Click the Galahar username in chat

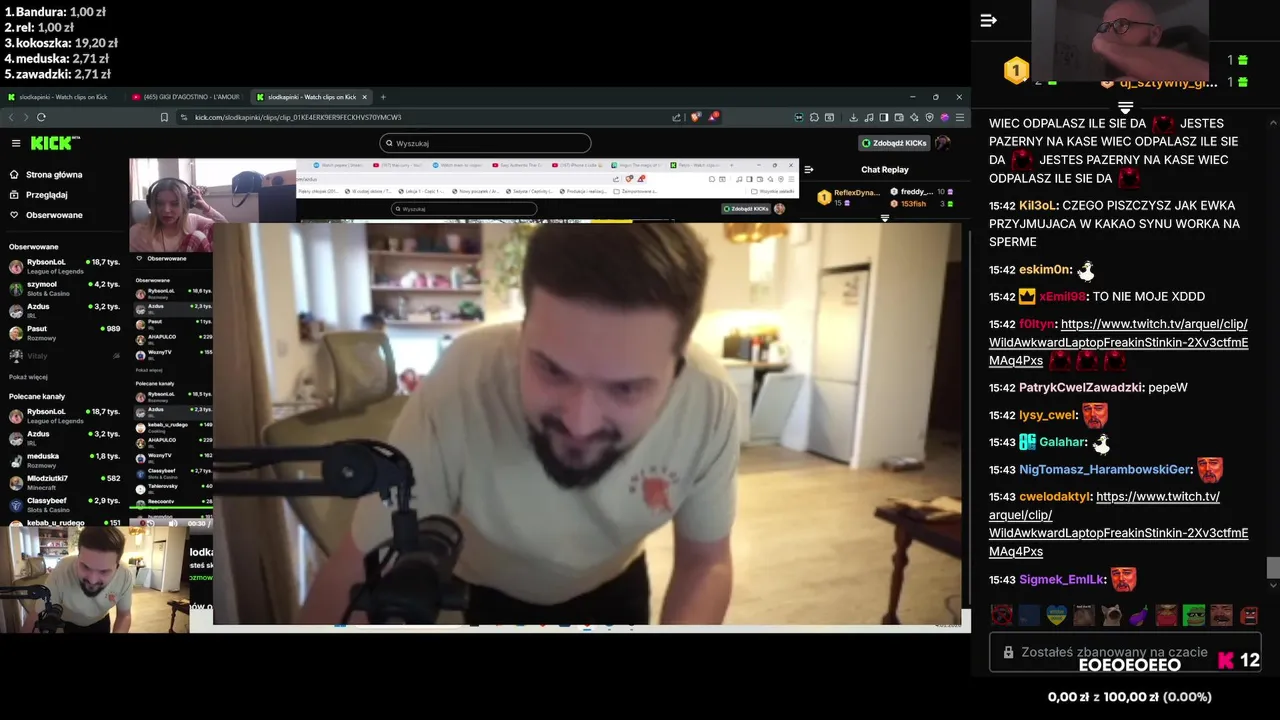pos(1062,442)
